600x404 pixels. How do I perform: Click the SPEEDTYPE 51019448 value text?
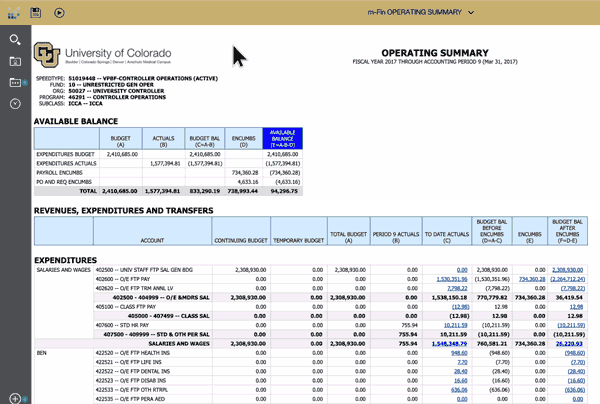click(x=143, y=78)
